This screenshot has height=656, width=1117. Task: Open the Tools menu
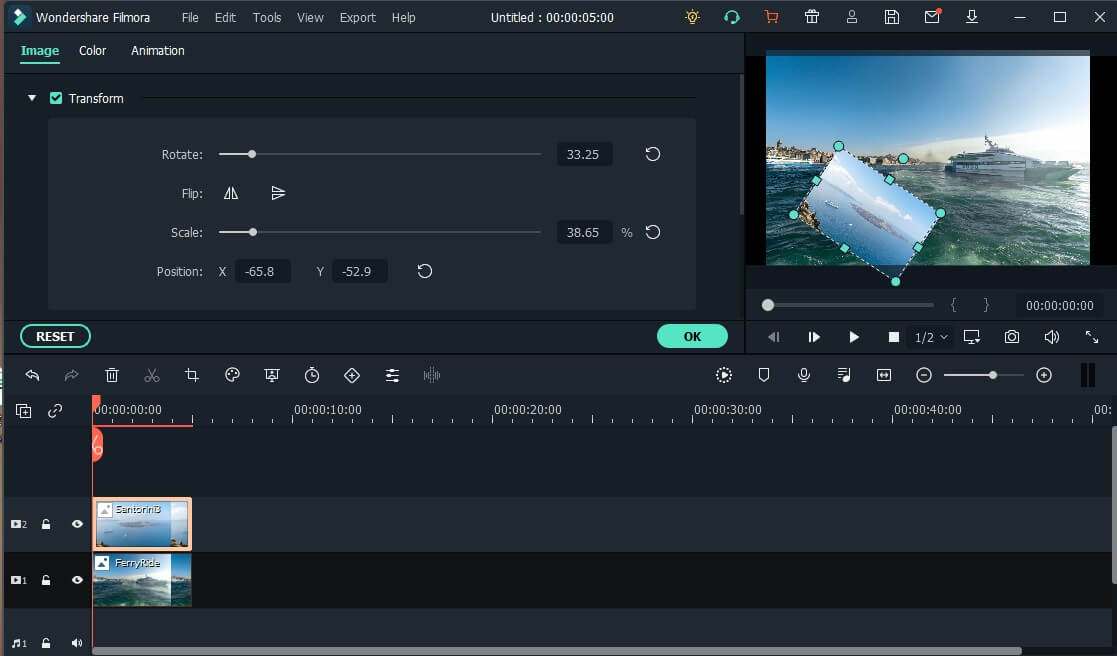(267, 17)
